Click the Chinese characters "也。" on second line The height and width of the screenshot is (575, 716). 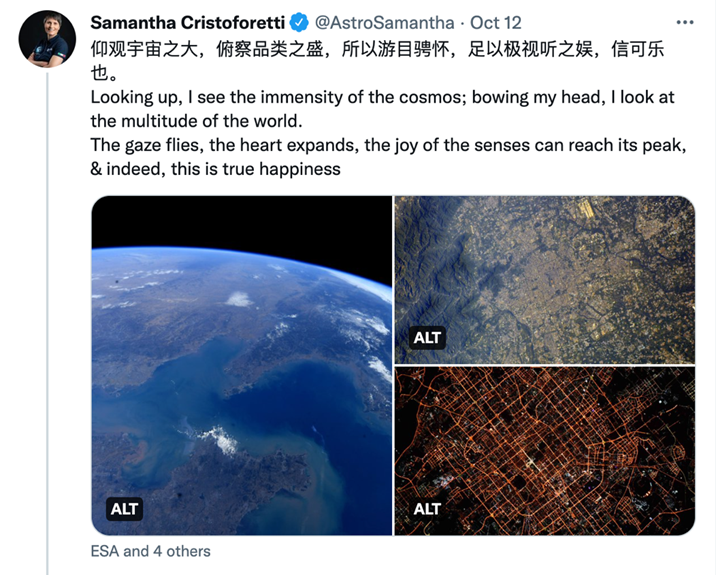tap(105, 73)
